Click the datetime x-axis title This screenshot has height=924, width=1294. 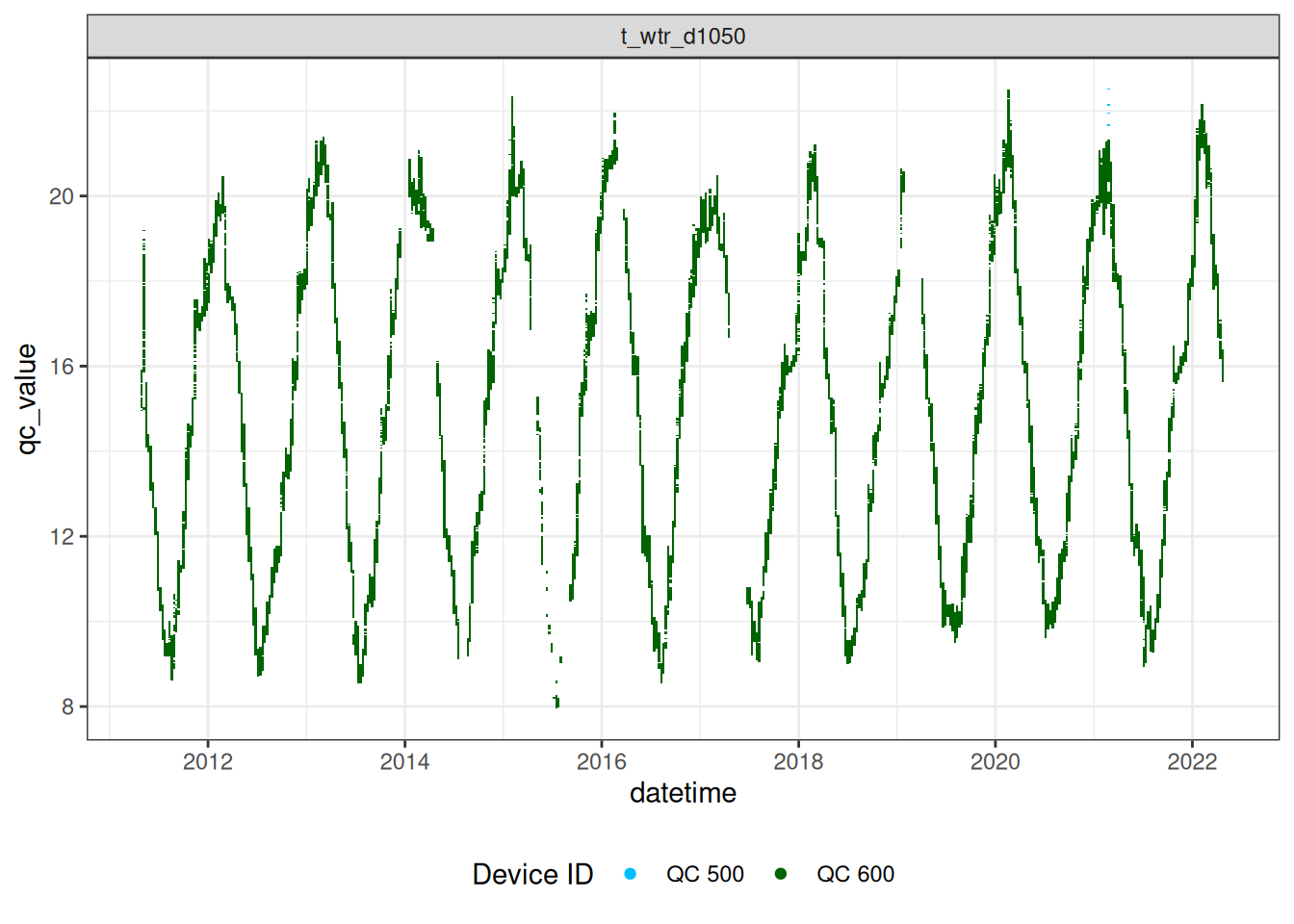click(683, 793)
